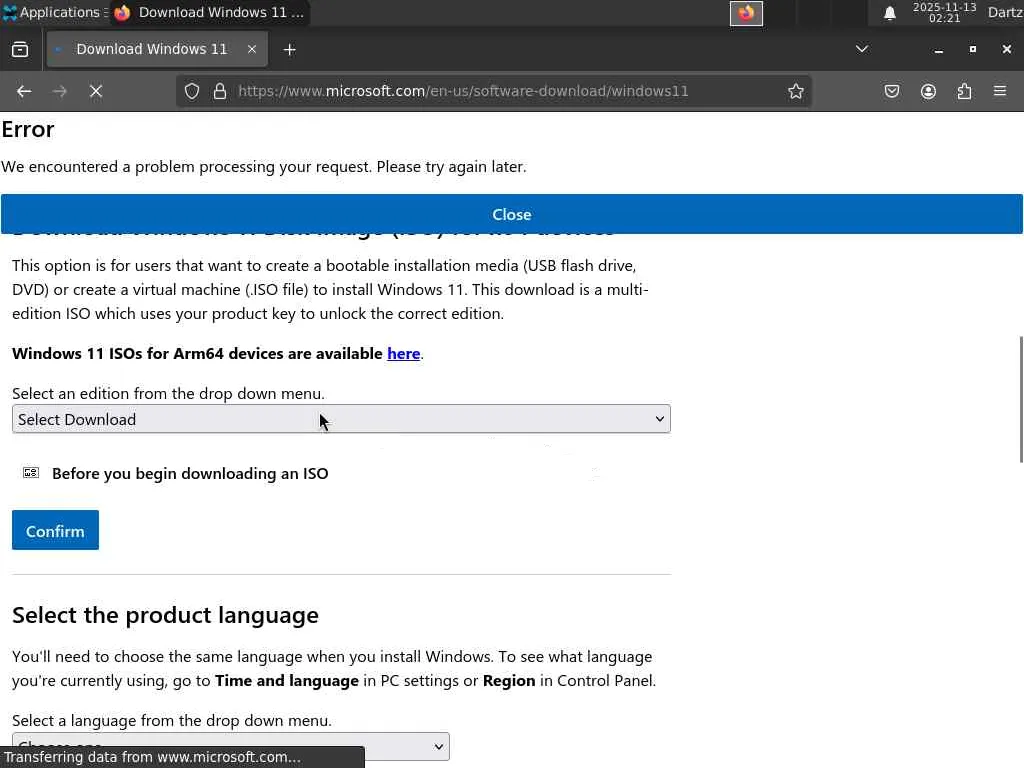Click the browser back arrow
The width and height of the screenshot is (1024, 768).
pyautogui.click(x=24, y=91)
